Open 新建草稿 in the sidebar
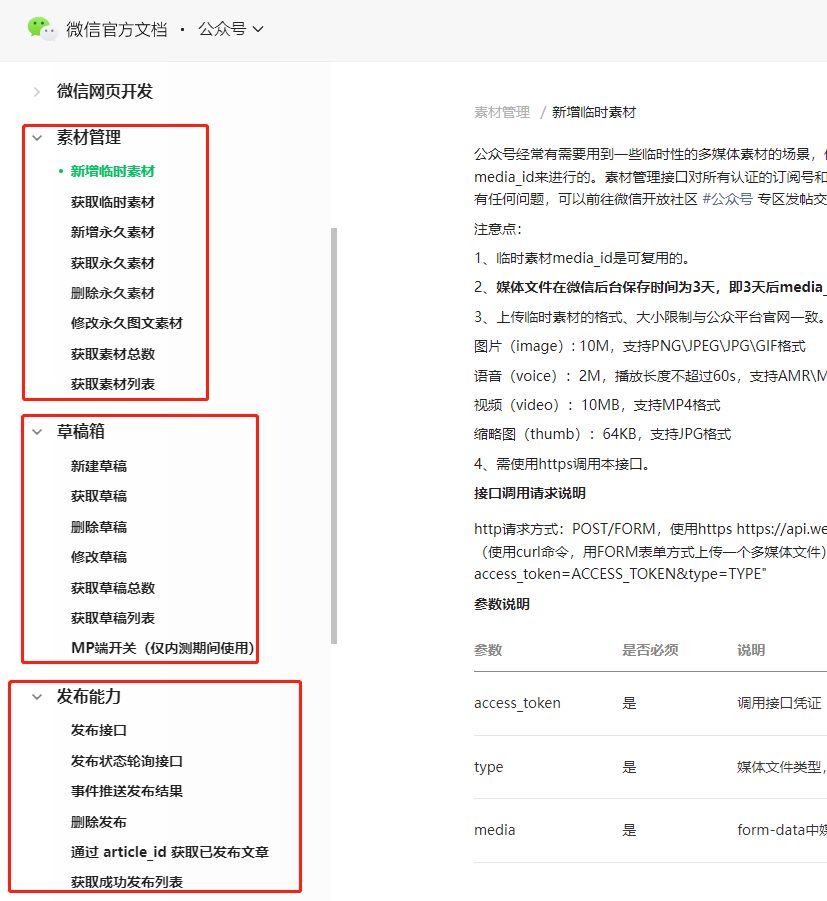 point(99,466)
